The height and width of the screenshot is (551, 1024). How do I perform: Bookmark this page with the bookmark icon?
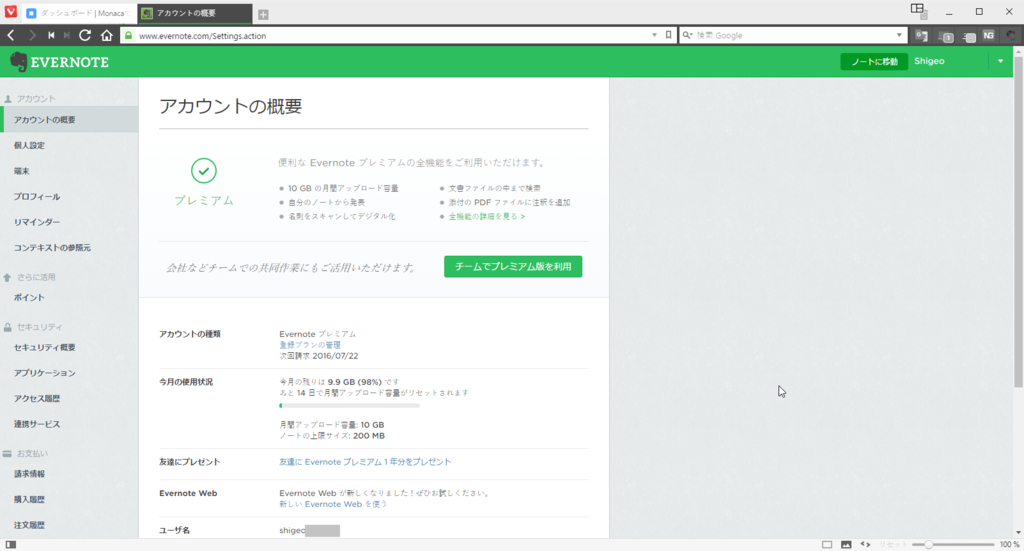pos(668,35)
